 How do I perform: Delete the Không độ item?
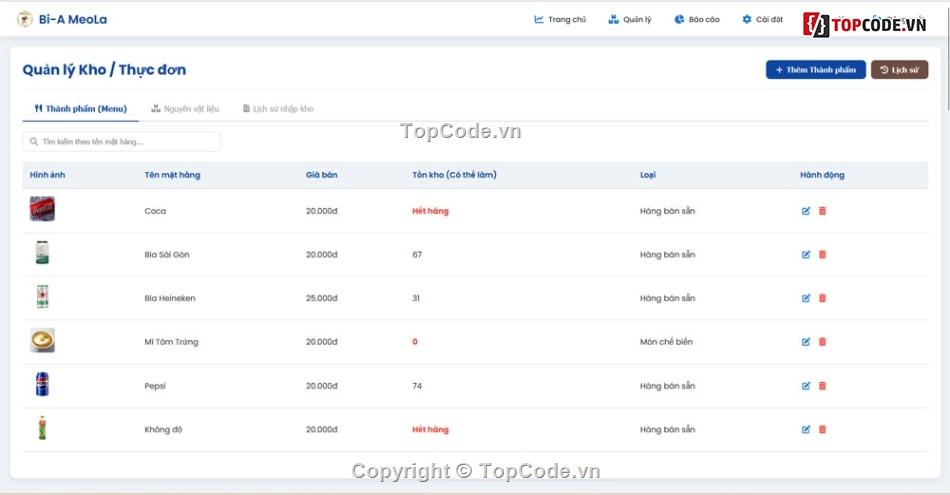coord(822,430)
